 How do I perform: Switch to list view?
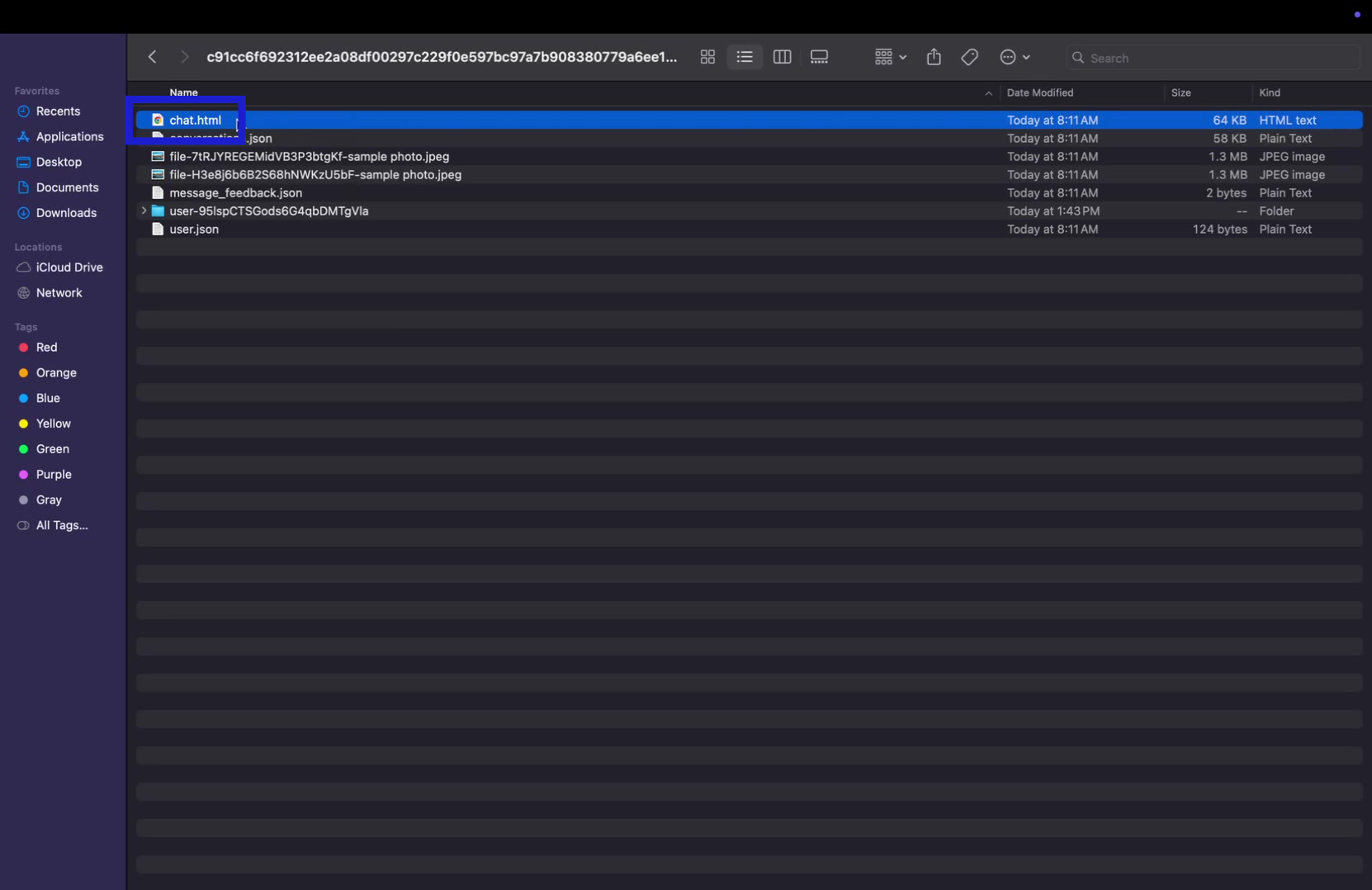pos(744,56)
